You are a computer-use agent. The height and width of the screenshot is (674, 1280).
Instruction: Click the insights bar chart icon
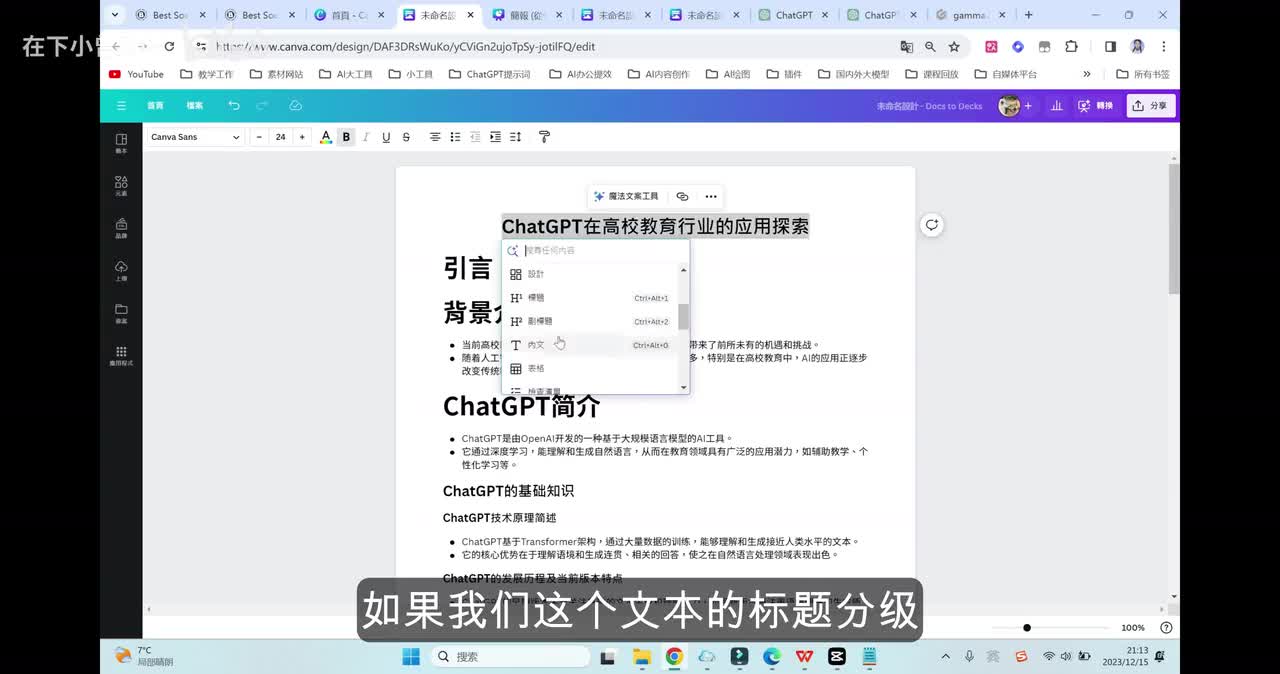click(x=1056, y=106)
